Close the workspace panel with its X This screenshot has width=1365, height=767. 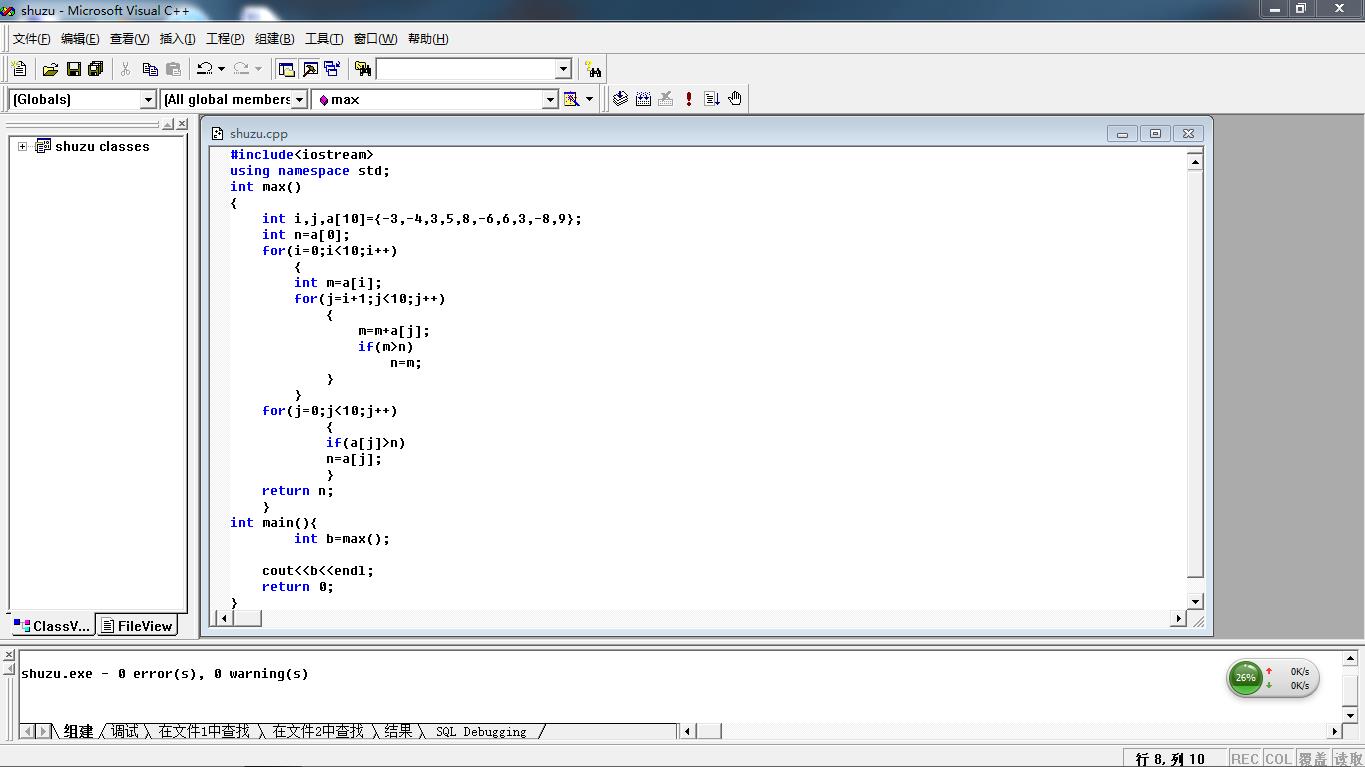click(182, 124)
